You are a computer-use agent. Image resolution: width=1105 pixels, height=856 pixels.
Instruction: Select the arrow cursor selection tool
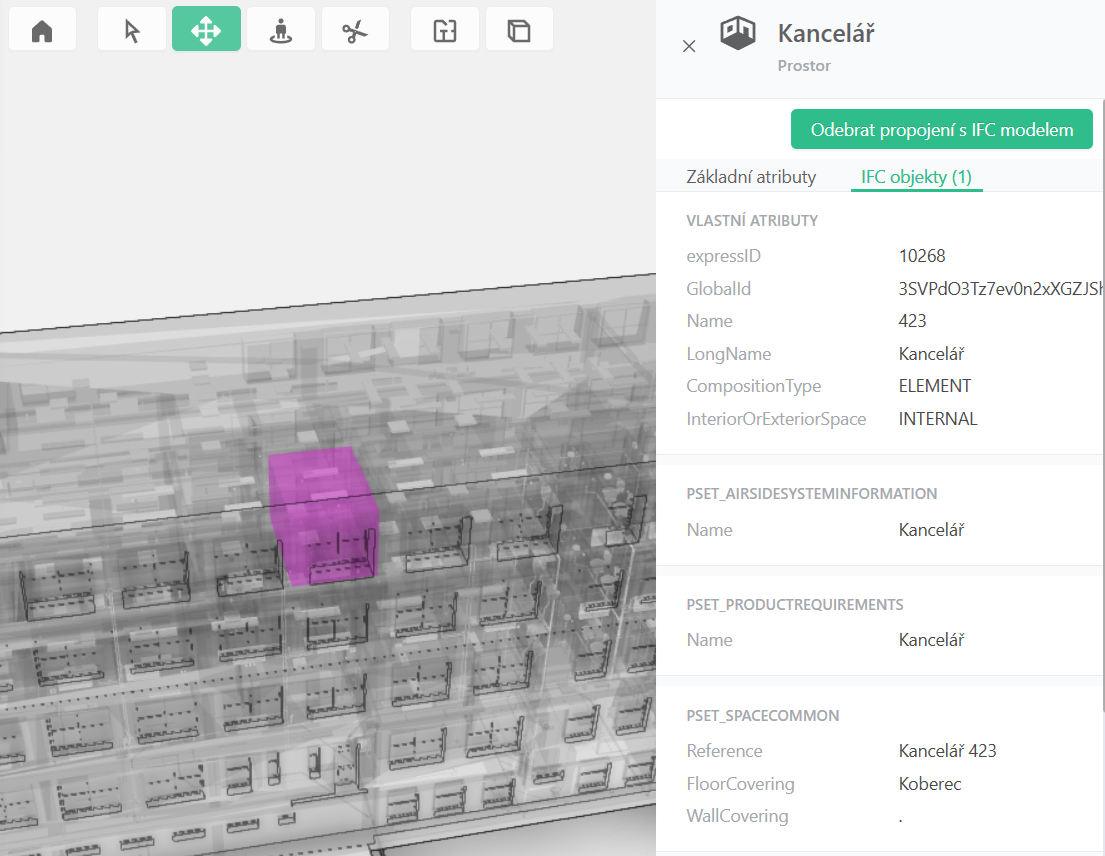coord(131,30)
